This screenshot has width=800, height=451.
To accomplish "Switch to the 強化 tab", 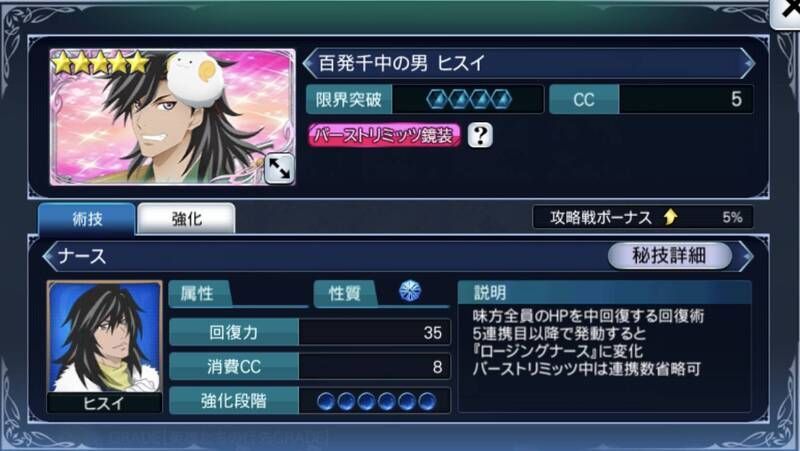I will click(x=187, y=219).
